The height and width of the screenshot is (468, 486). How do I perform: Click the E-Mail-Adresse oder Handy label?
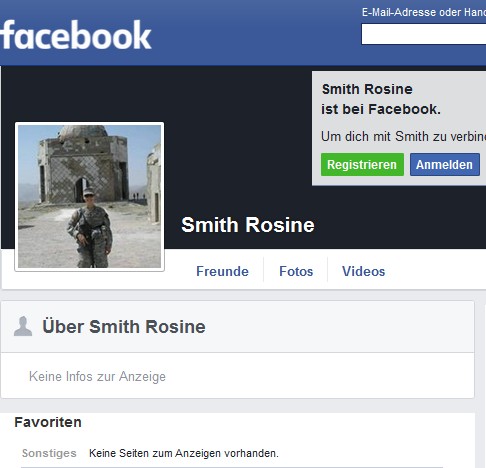424,12
